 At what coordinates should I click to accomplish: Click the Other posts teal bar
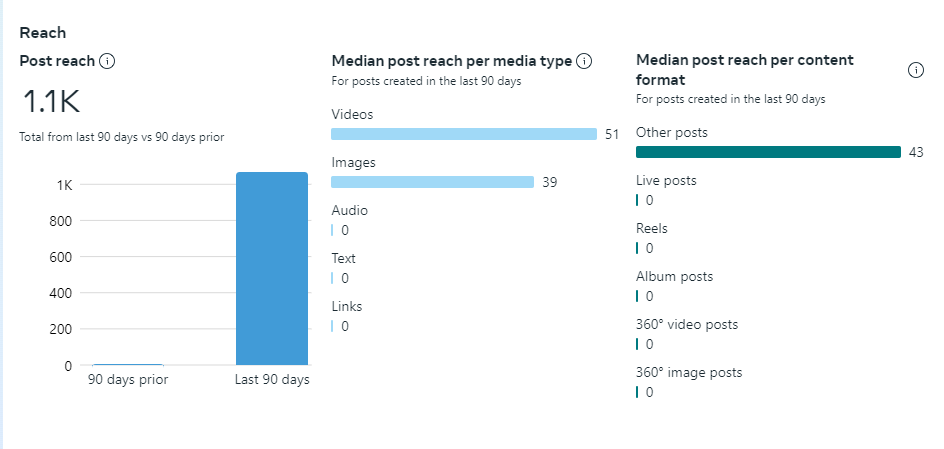point(768,152)
